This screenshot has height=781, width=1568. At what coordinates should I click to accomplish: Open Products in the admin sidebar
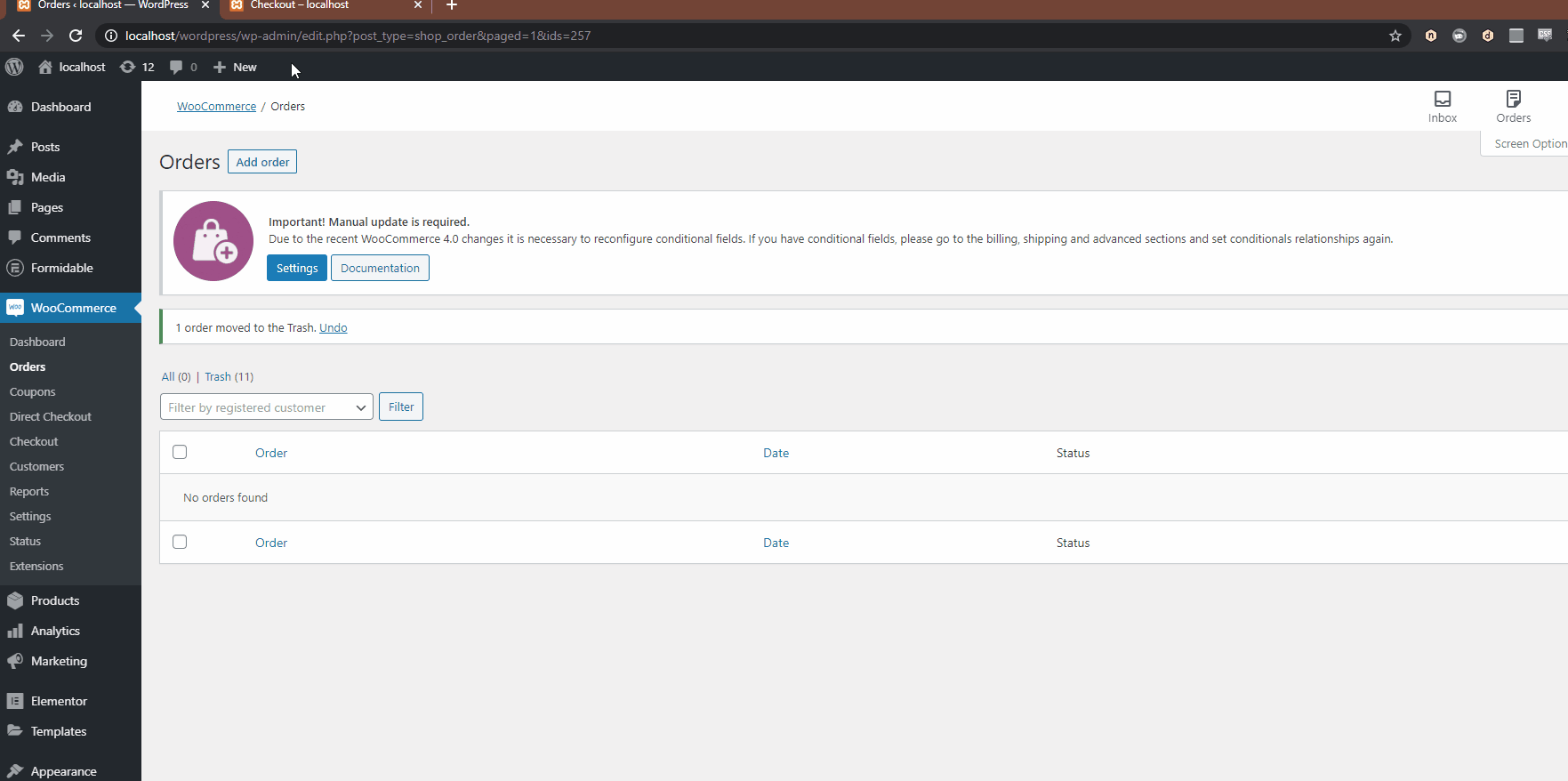[x=54, y=600]
